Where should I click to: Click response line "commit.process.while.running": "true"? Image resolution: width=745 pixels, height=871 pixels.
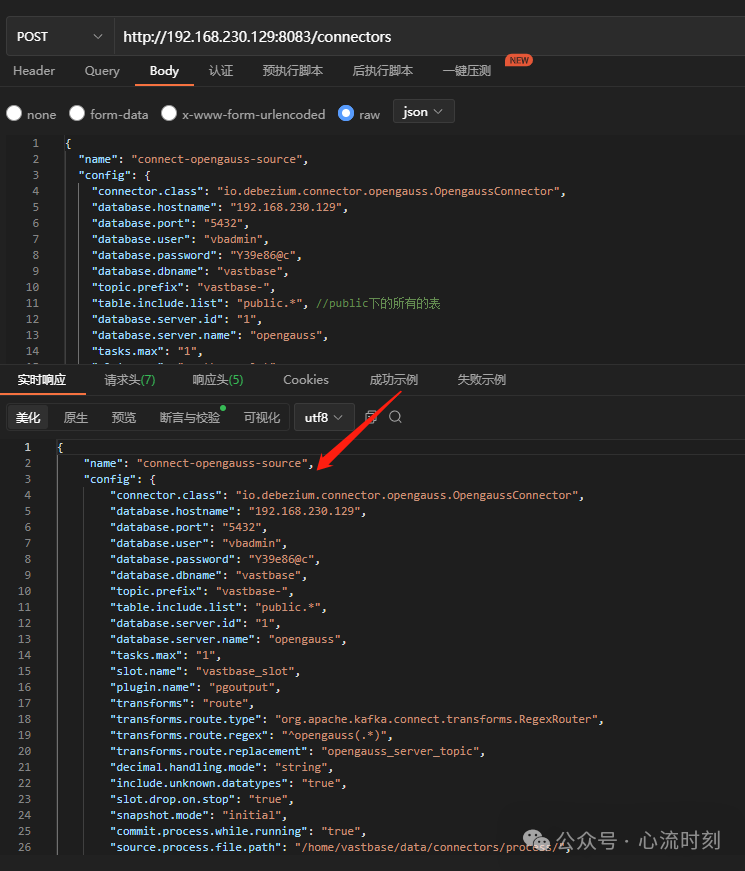tap(238, 832)
